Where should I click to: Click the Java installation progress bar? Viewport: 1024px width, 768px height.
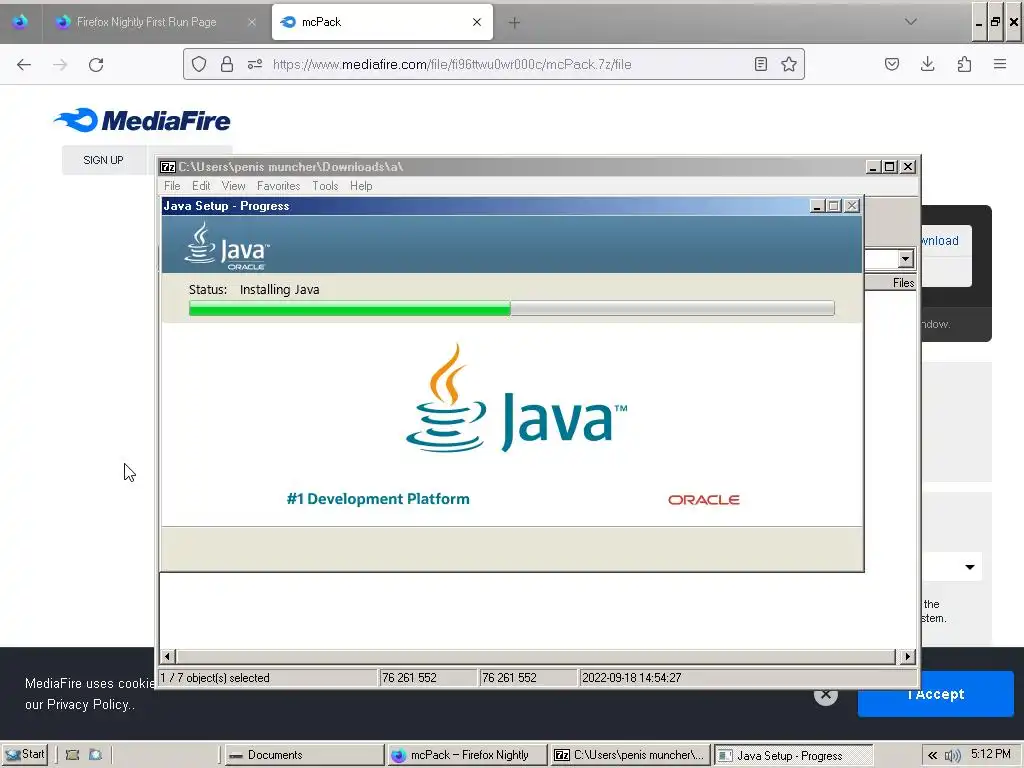511,308
